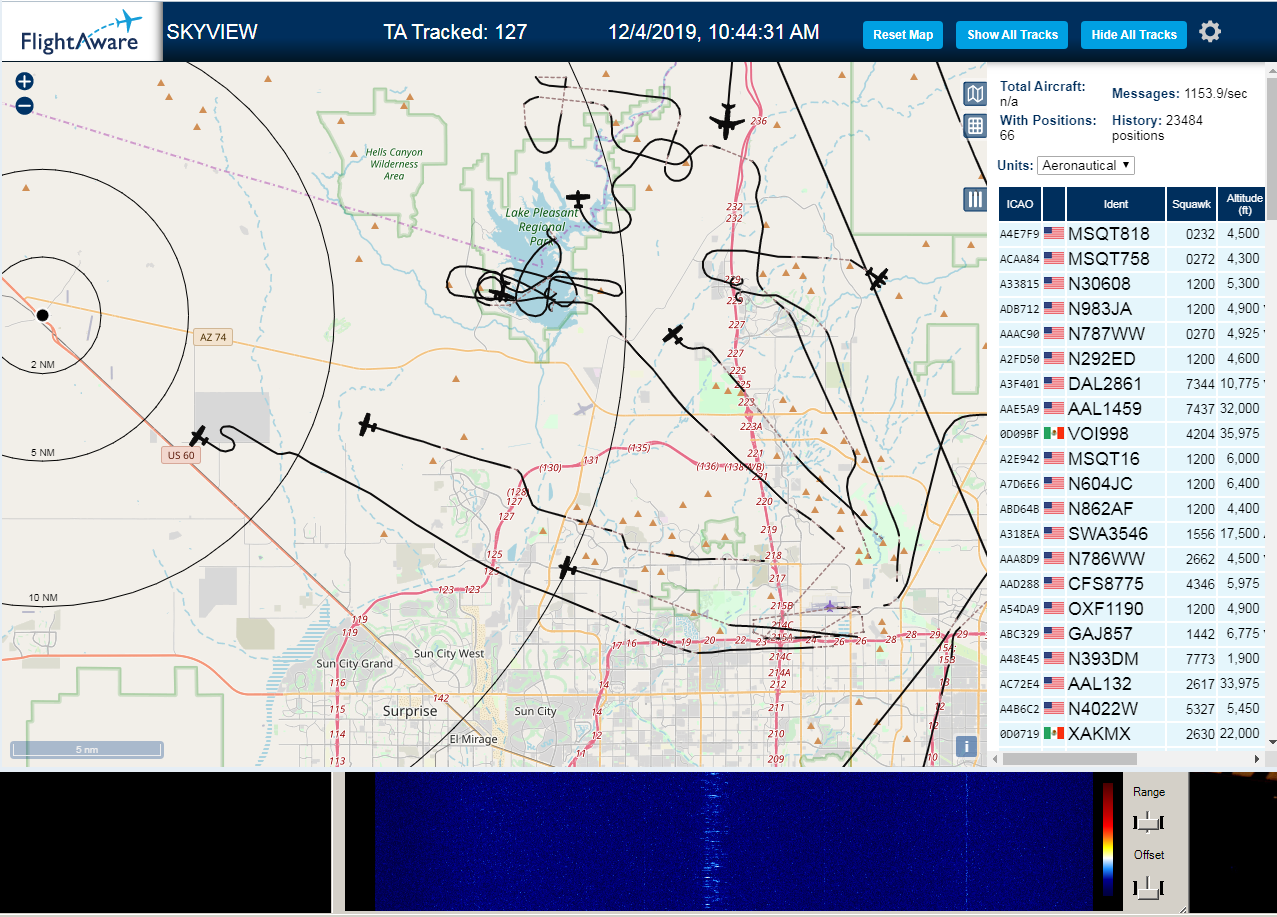Screen dimensions: 1277x917
Task: Select OXF1190 aircraft row
Action: click(1133, 608)
